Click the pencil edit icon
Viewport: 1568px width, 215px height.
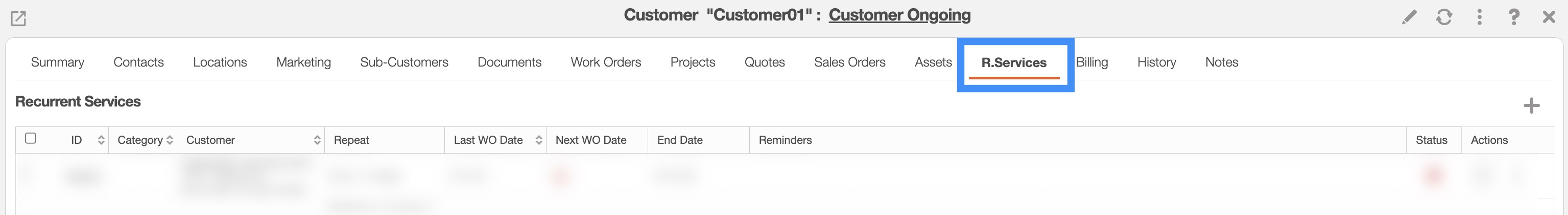1409,17
